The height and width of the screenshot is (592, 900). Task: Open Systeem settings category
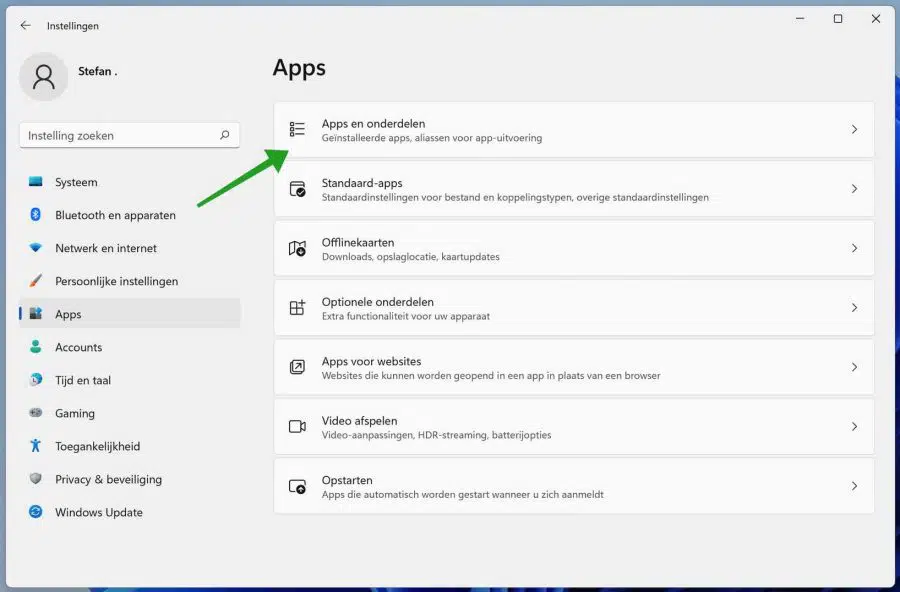pyautogui.click(x=130, y=182)
